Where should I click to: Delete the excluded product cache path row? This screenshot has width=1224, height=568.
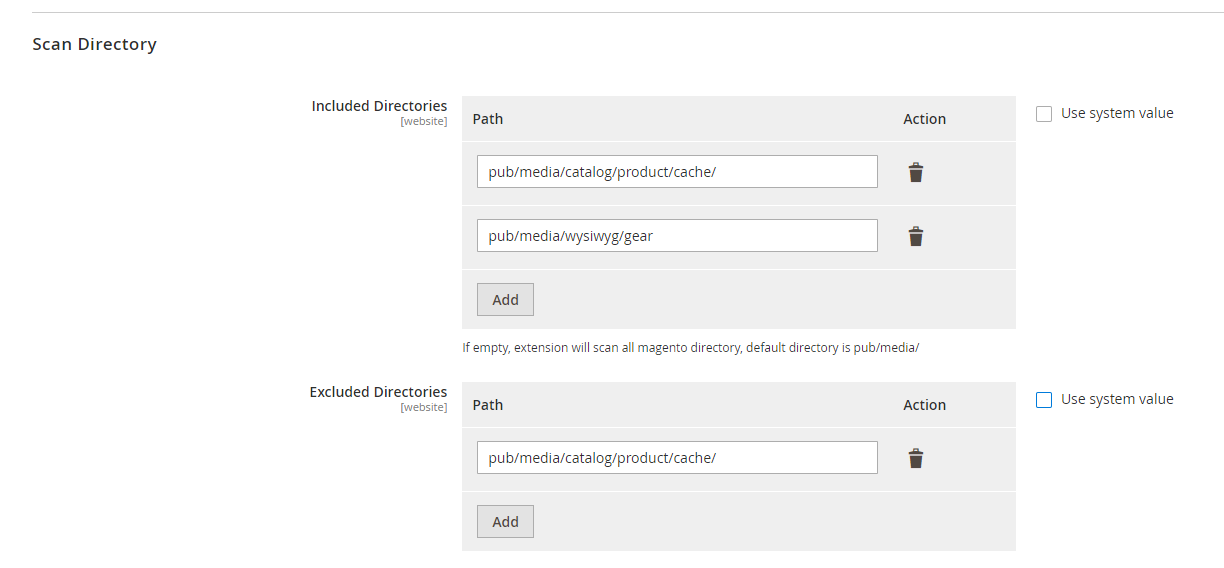pyautogui.click(x=915, y=459)
